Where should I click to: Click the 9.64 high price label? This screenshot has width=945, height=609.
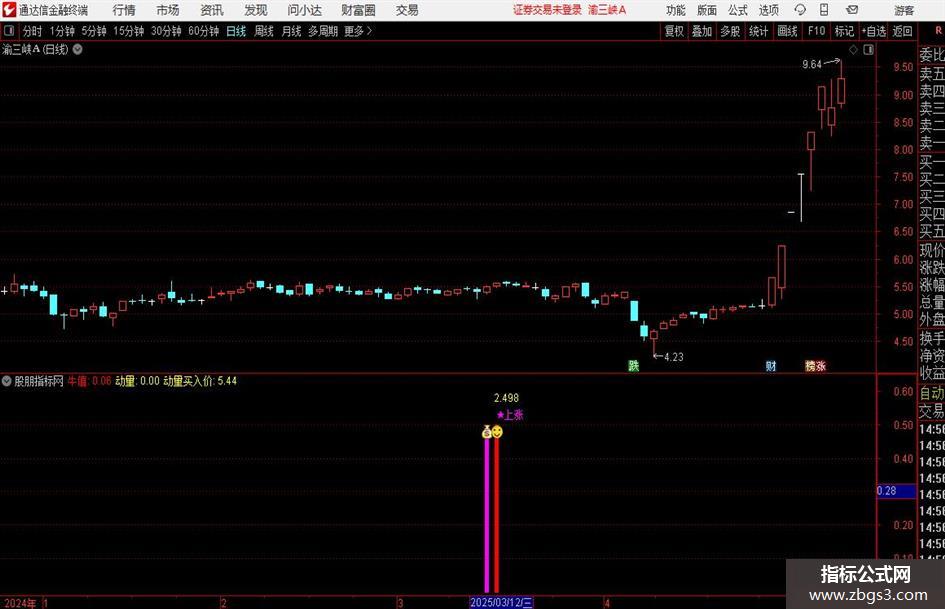(x=812, y=64)
